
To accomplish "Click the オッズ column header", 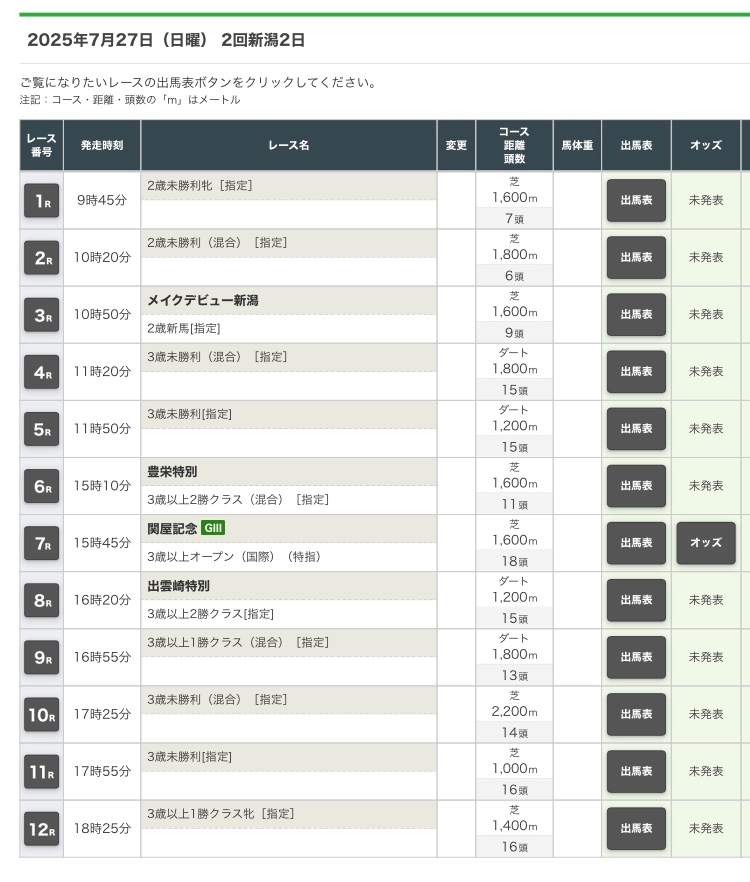I will (x=706, y=145).
